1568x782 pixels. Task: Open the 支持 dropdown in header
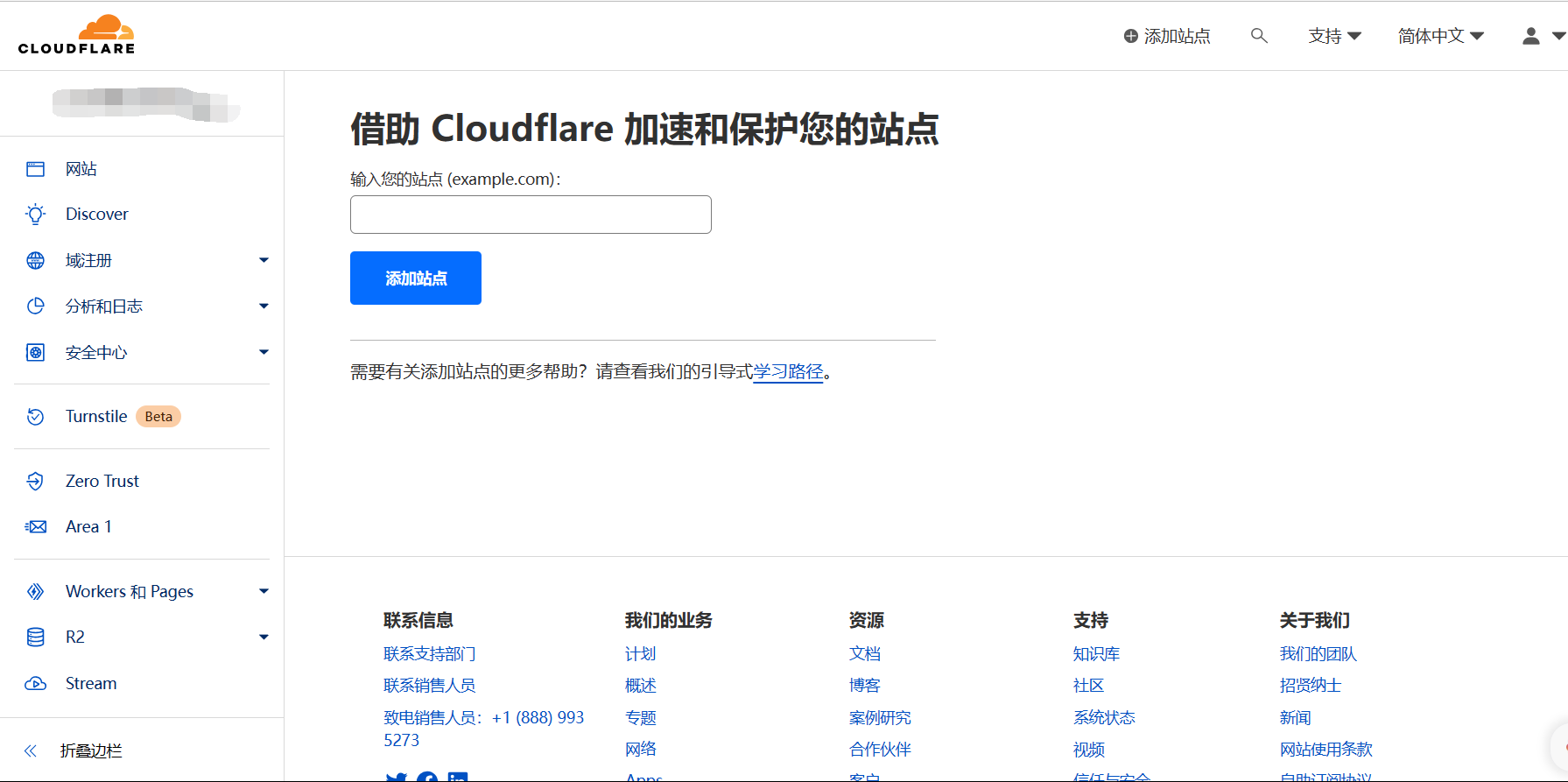(1334, 36)
